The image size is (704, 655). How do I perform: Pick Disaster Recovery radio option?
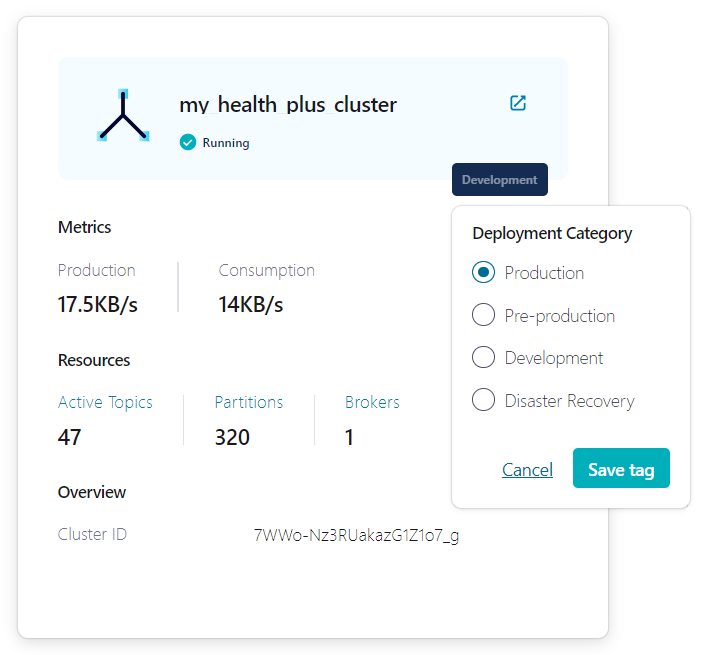484,401
